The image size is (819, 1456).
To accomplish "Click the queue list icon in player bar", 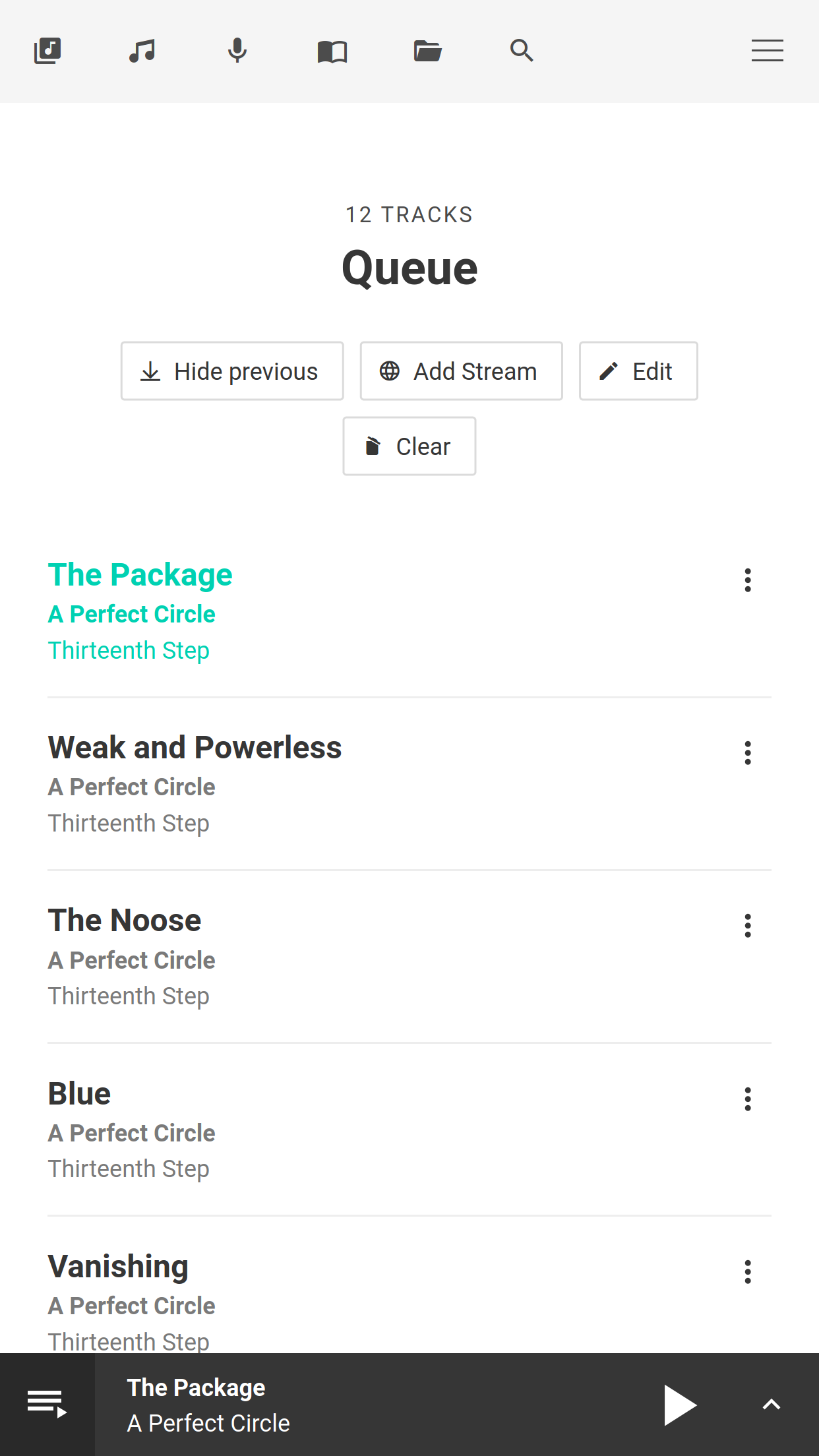I will (x=47, y=1404).
